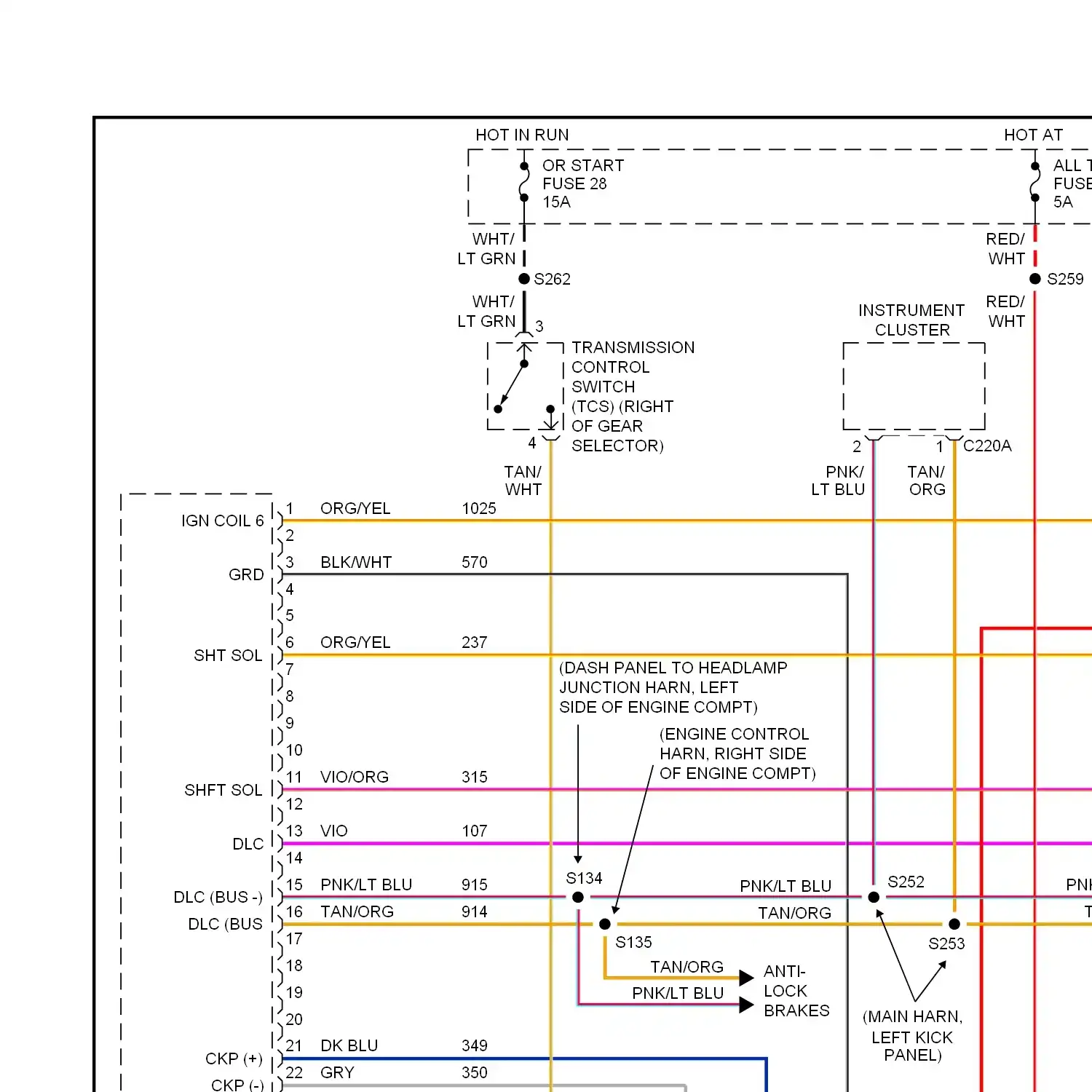Click the "CKP (+)" pin label
1092x1092 pixels.
pos(234,1059)
